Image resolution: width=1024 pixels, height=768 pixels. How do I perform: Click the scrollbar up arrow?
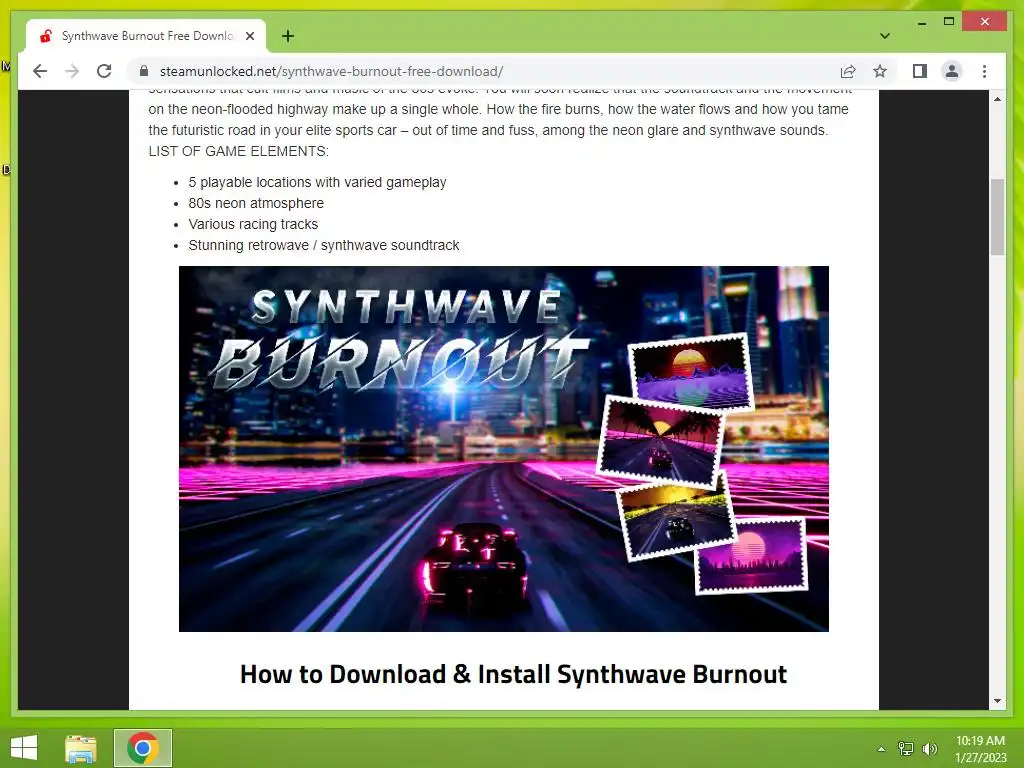(997, 99)
